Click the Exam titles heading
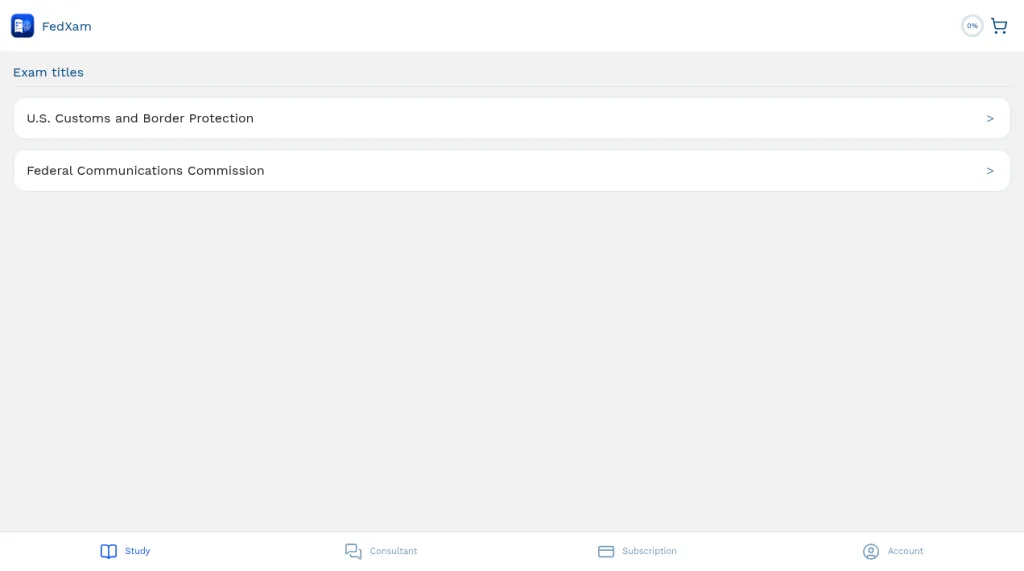The image size is (1024, 571). point(48,73)
